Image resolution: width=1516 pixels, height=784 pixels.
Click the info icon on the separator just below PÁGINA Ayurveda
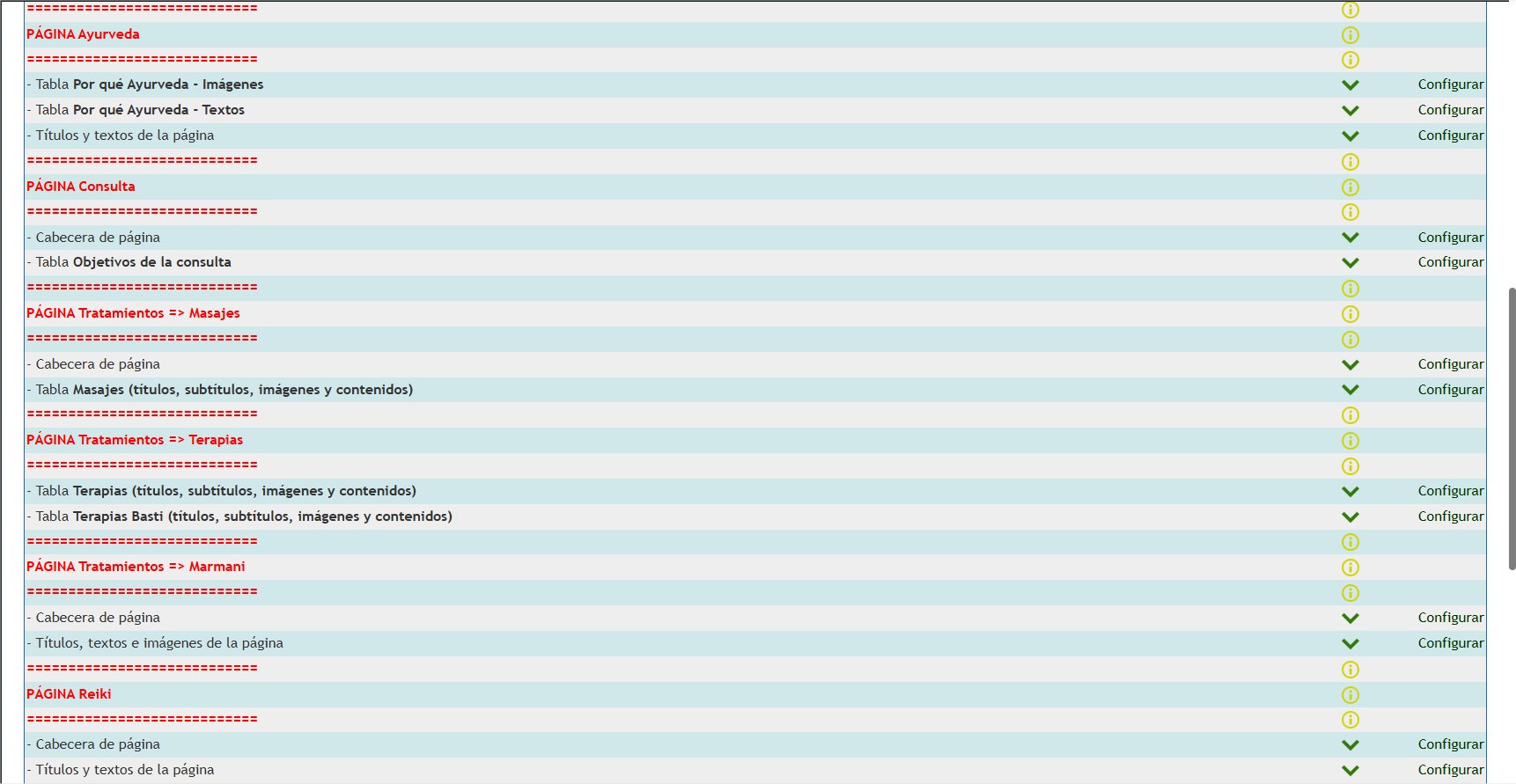1350,60
